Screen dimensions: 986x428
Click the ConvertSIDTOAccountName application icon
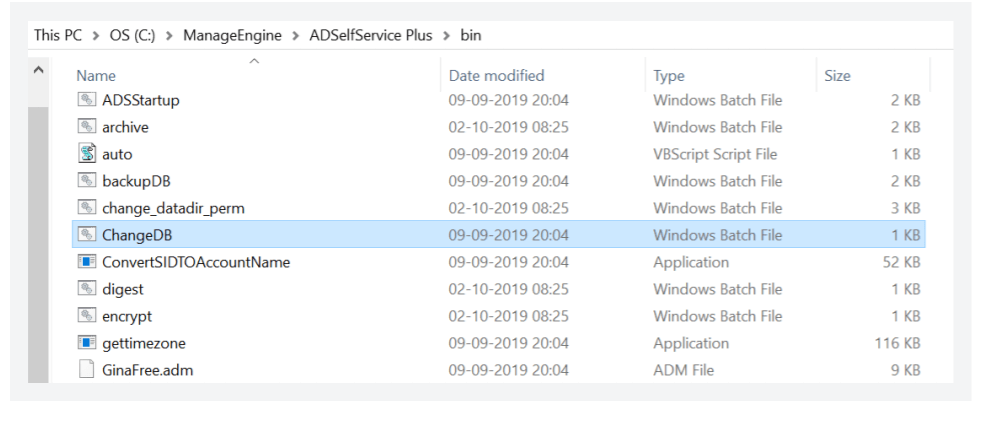pos(87,262)
